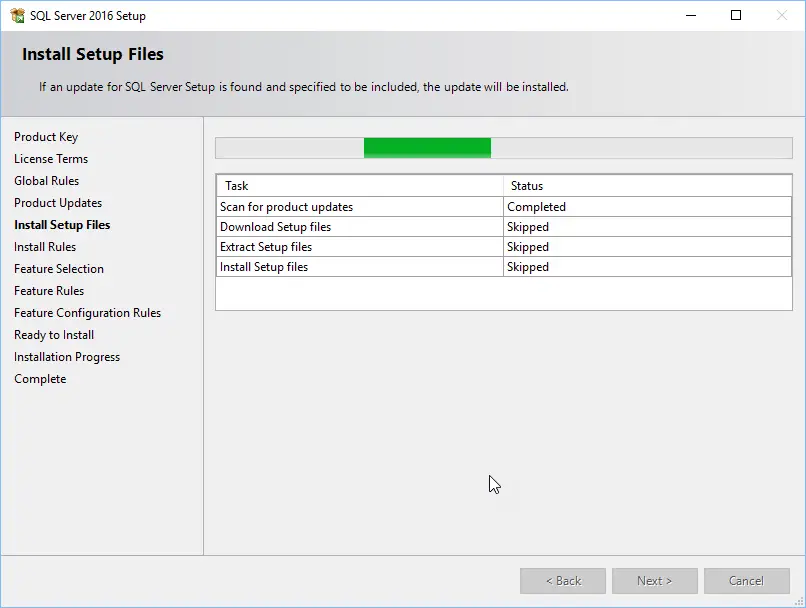
Task: Open the Complete step
Action: click(40, 378)
